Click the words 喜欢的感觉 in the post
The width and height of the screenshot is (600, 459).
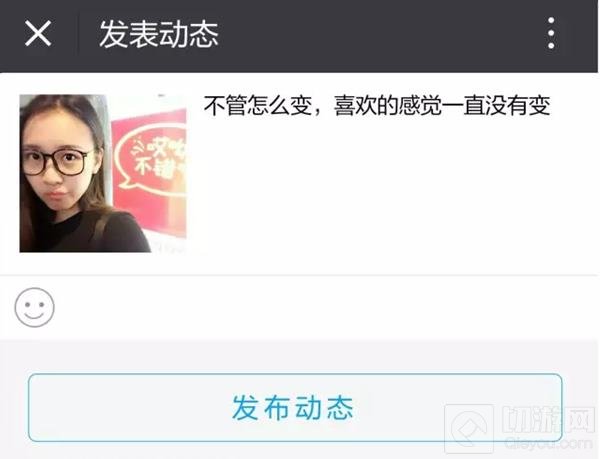pos(388,106)
